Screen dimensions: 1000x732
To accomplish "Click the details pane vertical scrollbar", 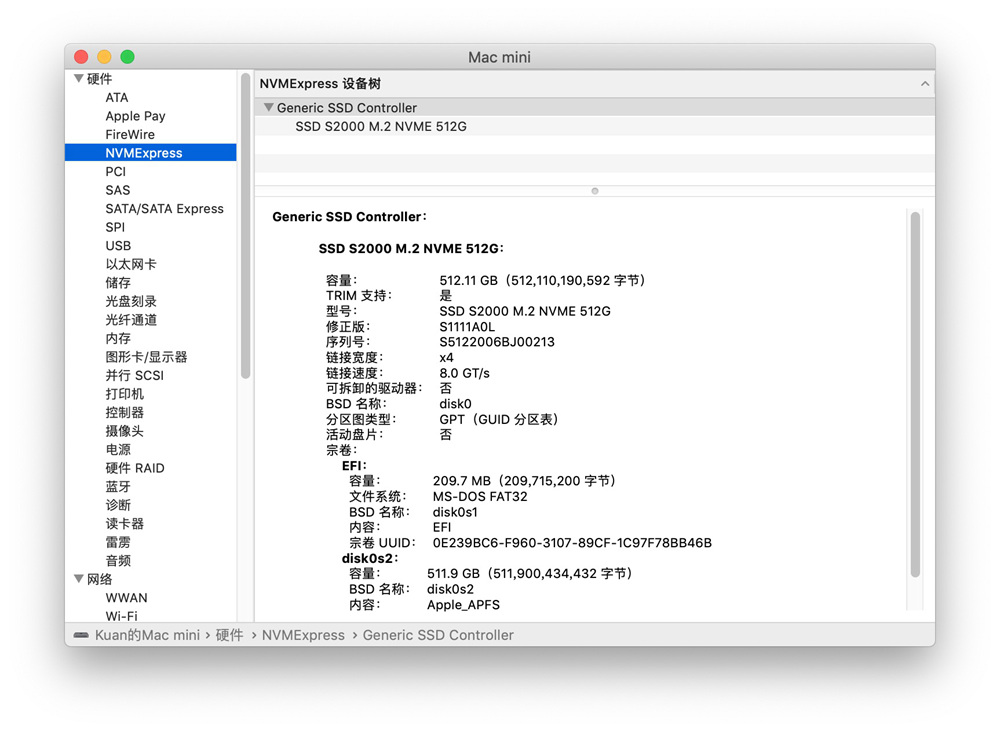I will [915, 394].
